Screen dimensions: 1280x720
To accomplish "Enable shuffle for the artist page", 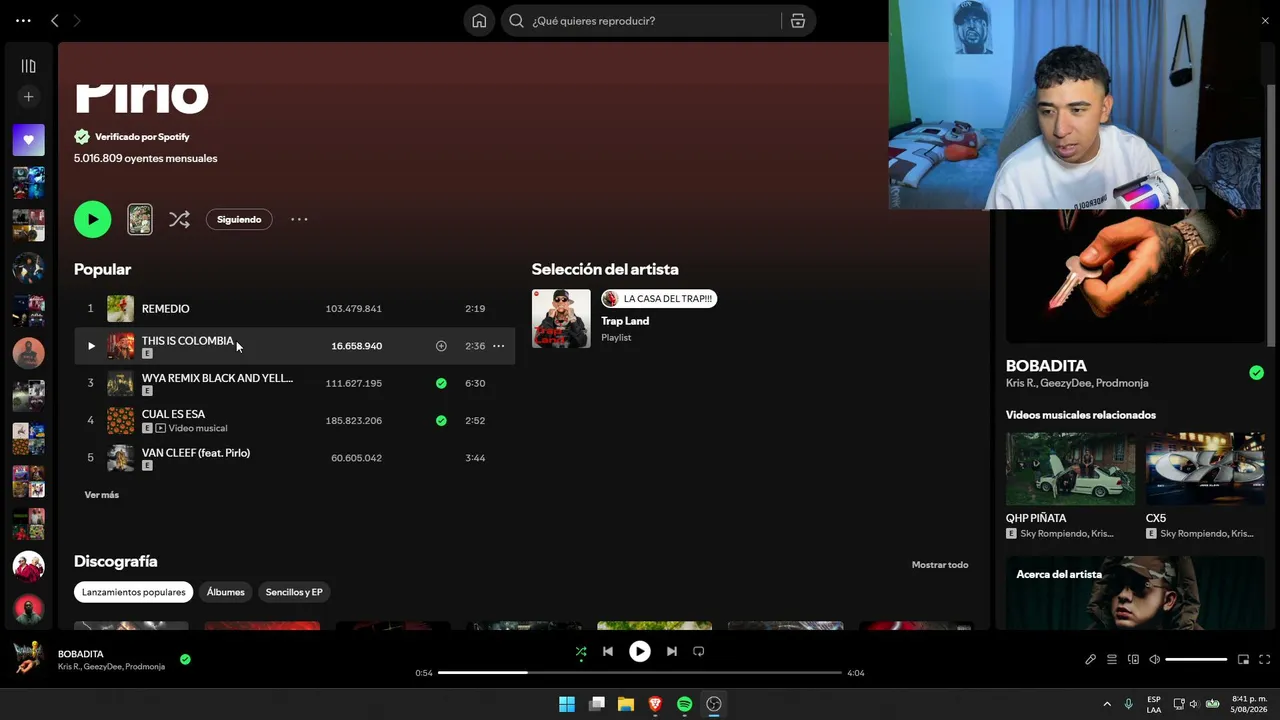I will coord(179,219).
